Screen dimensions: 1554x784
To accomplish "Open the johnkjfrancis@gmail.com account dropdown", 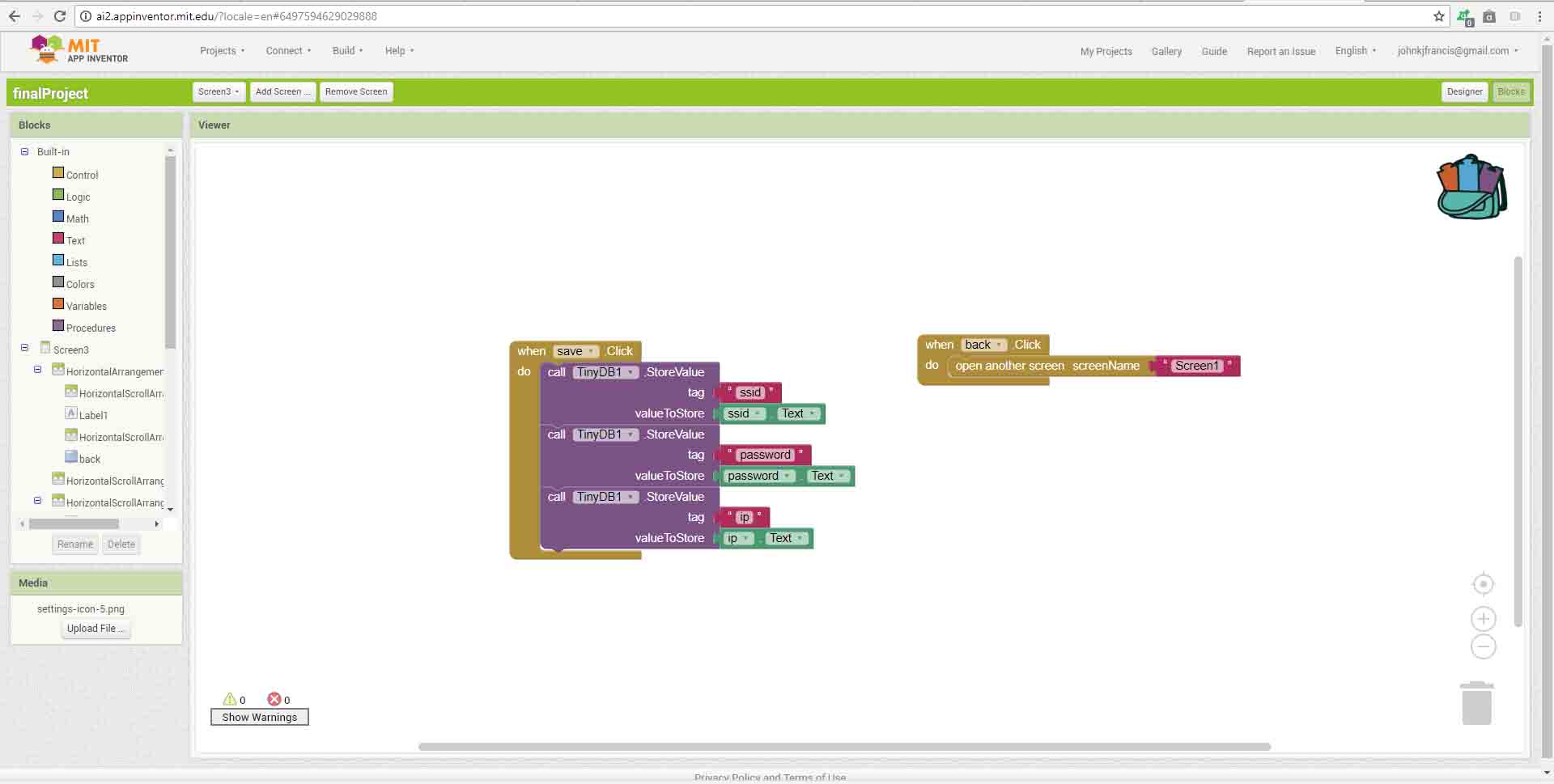I will pyautogui.click(x=1458, y=50).
